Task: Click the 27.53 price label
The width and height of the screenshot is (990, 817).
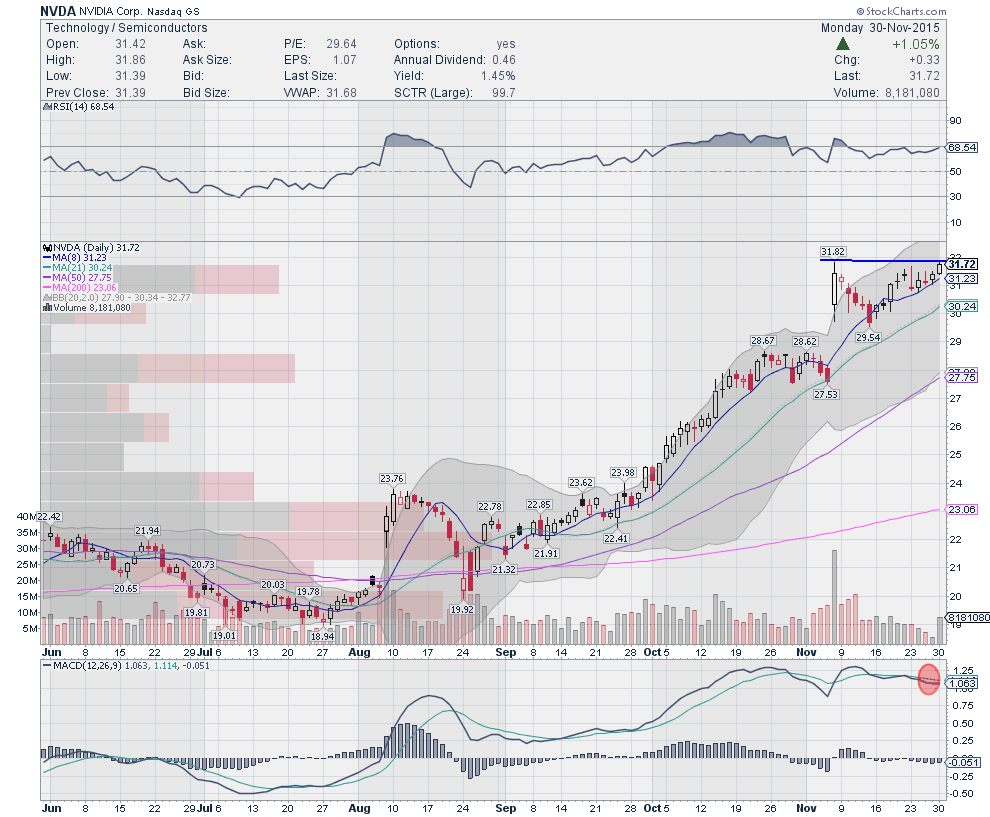Action: (x=826, y=395)
